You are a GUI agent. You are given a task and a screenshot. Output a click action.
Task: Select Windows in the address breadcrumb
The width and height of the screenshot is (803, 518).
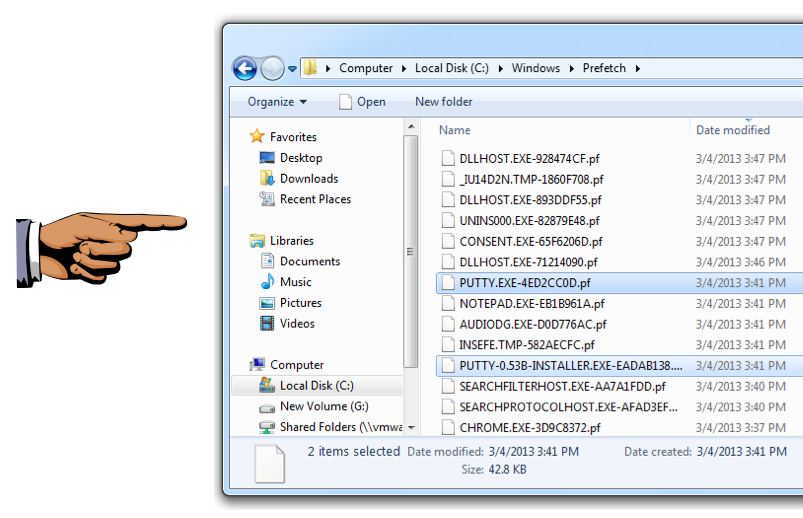(x=536, y=68)
